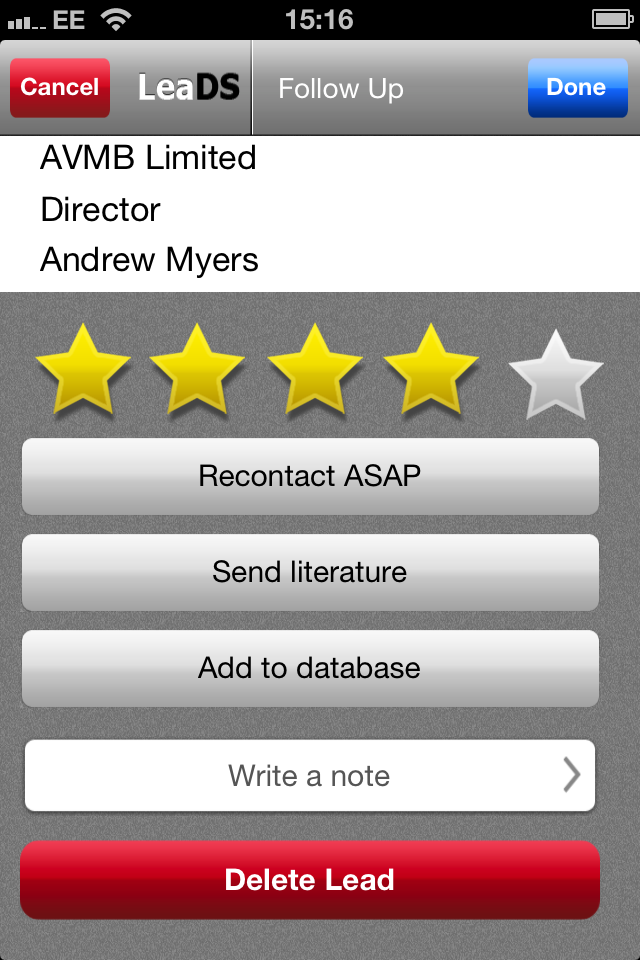
Task: Click the Write a note field
Action: (x=310, y=776)
